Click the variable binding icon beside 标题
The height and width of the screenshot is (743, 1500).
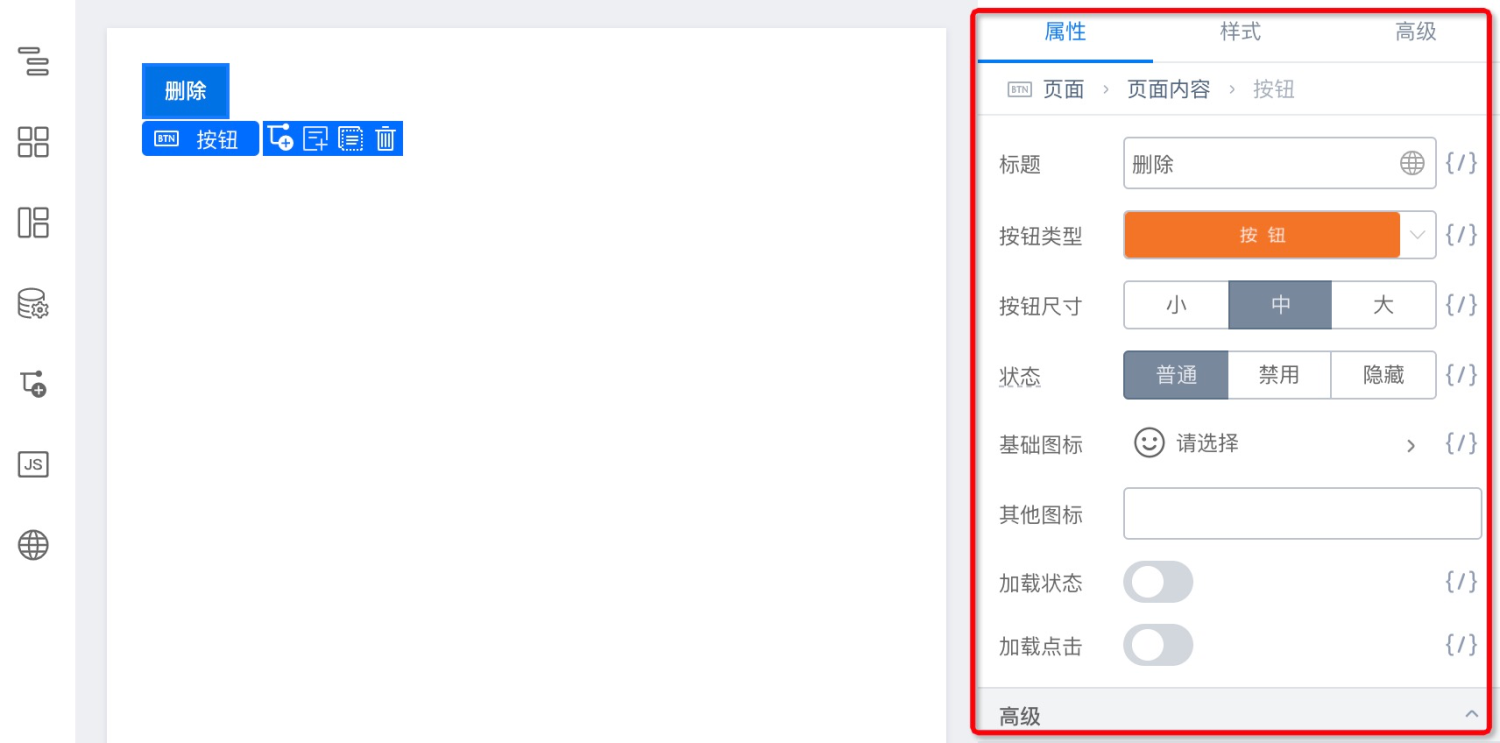(1461, 163)
